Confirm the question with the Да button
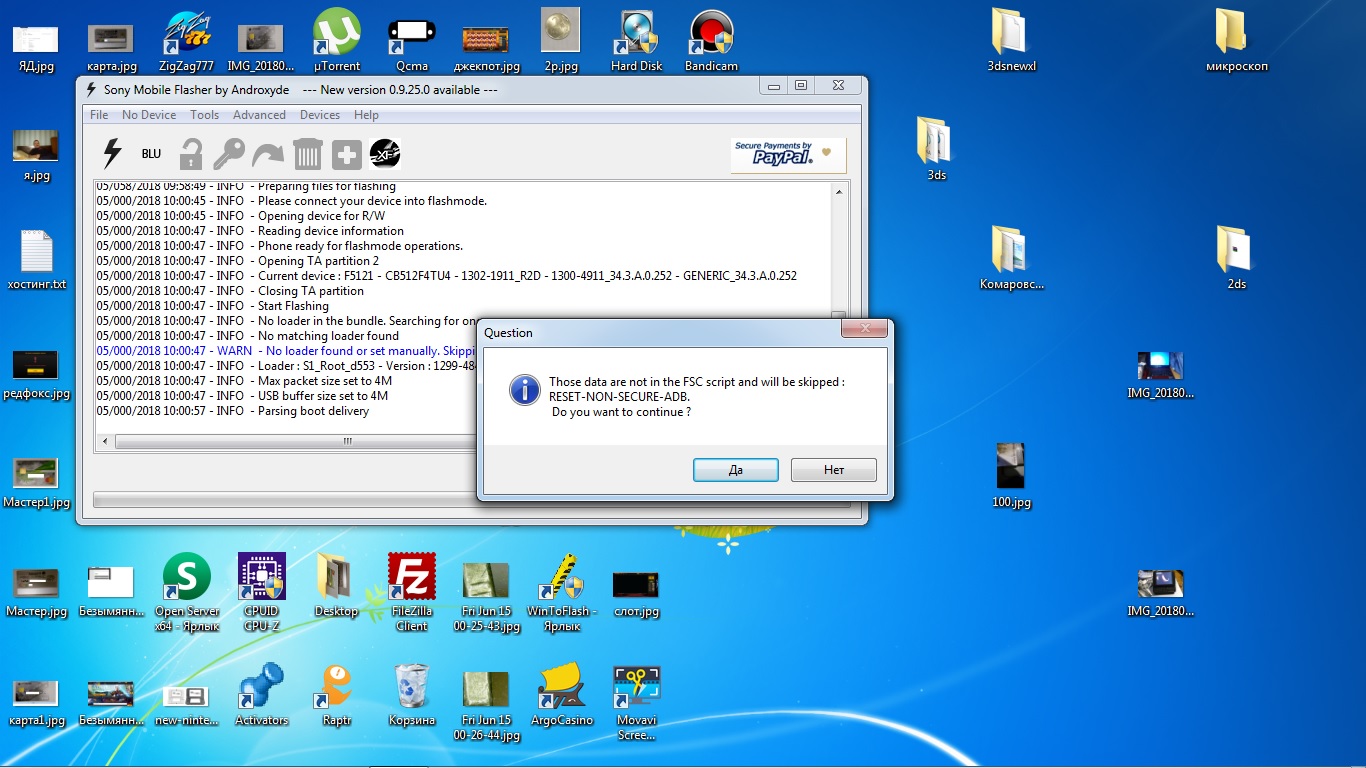1366x768 pixels. click(x=735, y=470)
